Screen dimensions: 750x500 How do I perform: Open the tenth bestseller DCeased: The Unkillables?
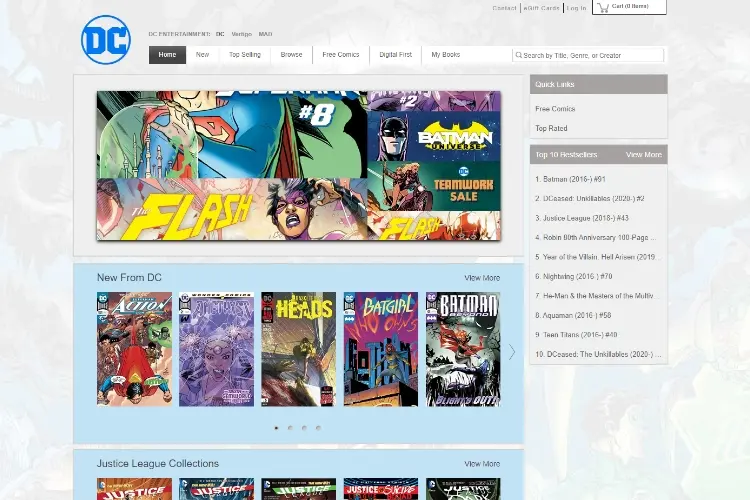click(598, 354)
